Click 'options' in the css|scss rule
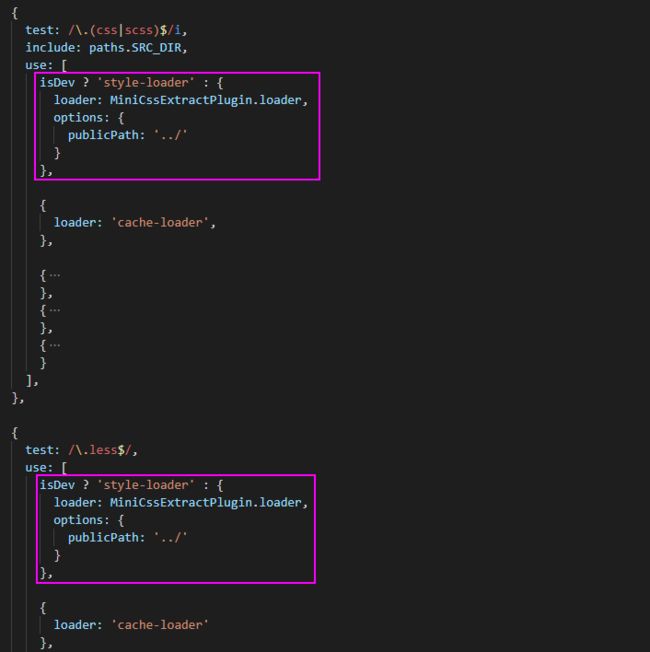This screenshot has width=650, height=652. (78, 118)
